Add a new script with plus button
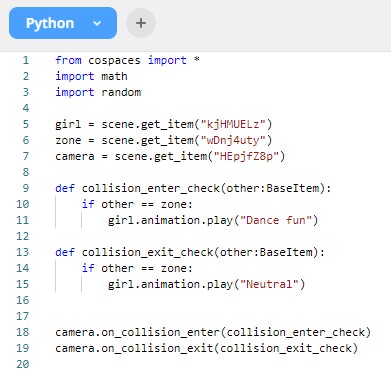 coord(141,23)
